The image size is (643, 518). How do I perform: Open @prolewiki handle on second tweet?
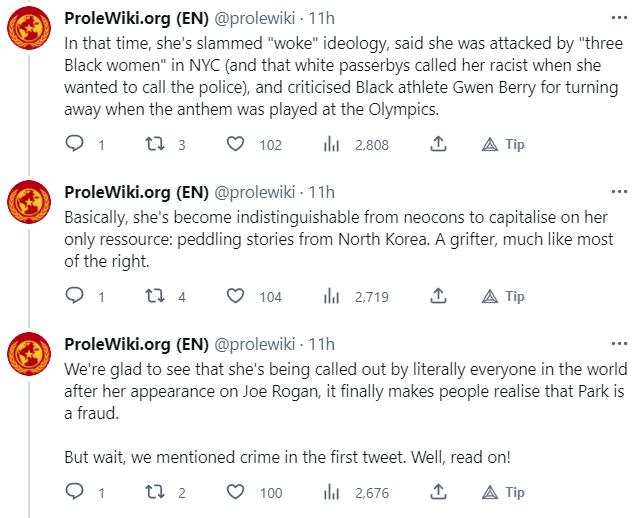click(x=257, y=192)
